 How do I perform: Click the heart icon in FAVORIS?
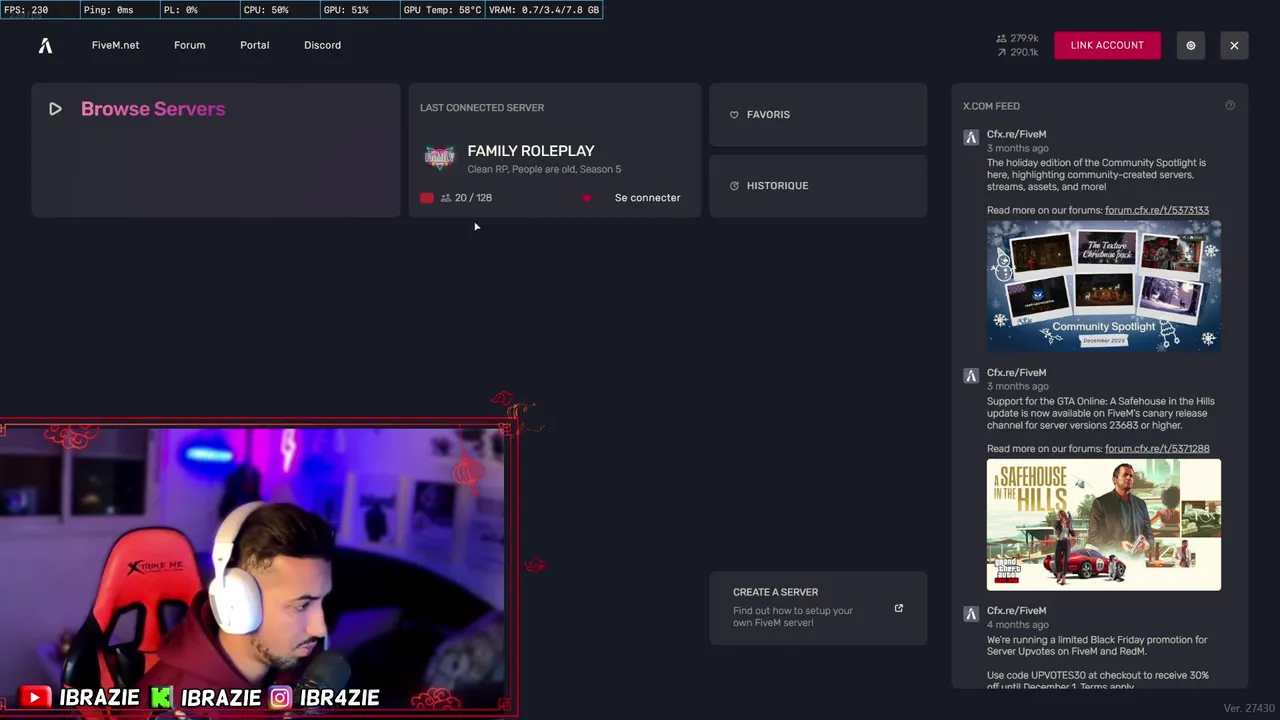pyautogui.click(x=734, y=115)
